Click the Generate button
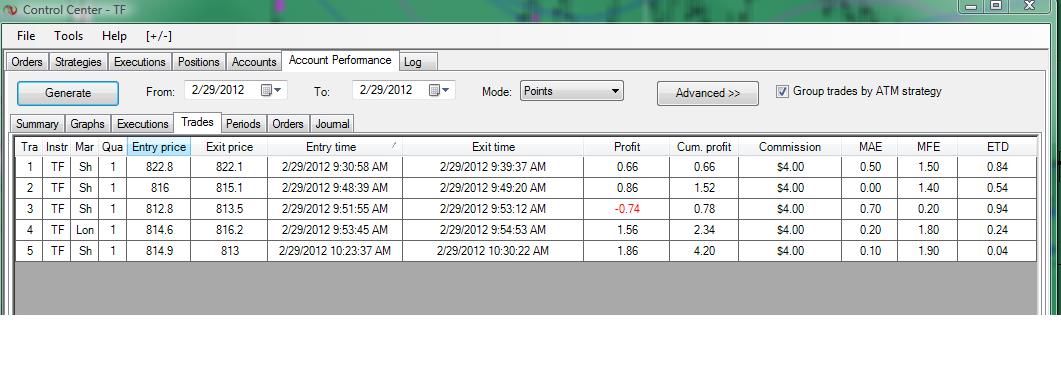 (68, 93)
